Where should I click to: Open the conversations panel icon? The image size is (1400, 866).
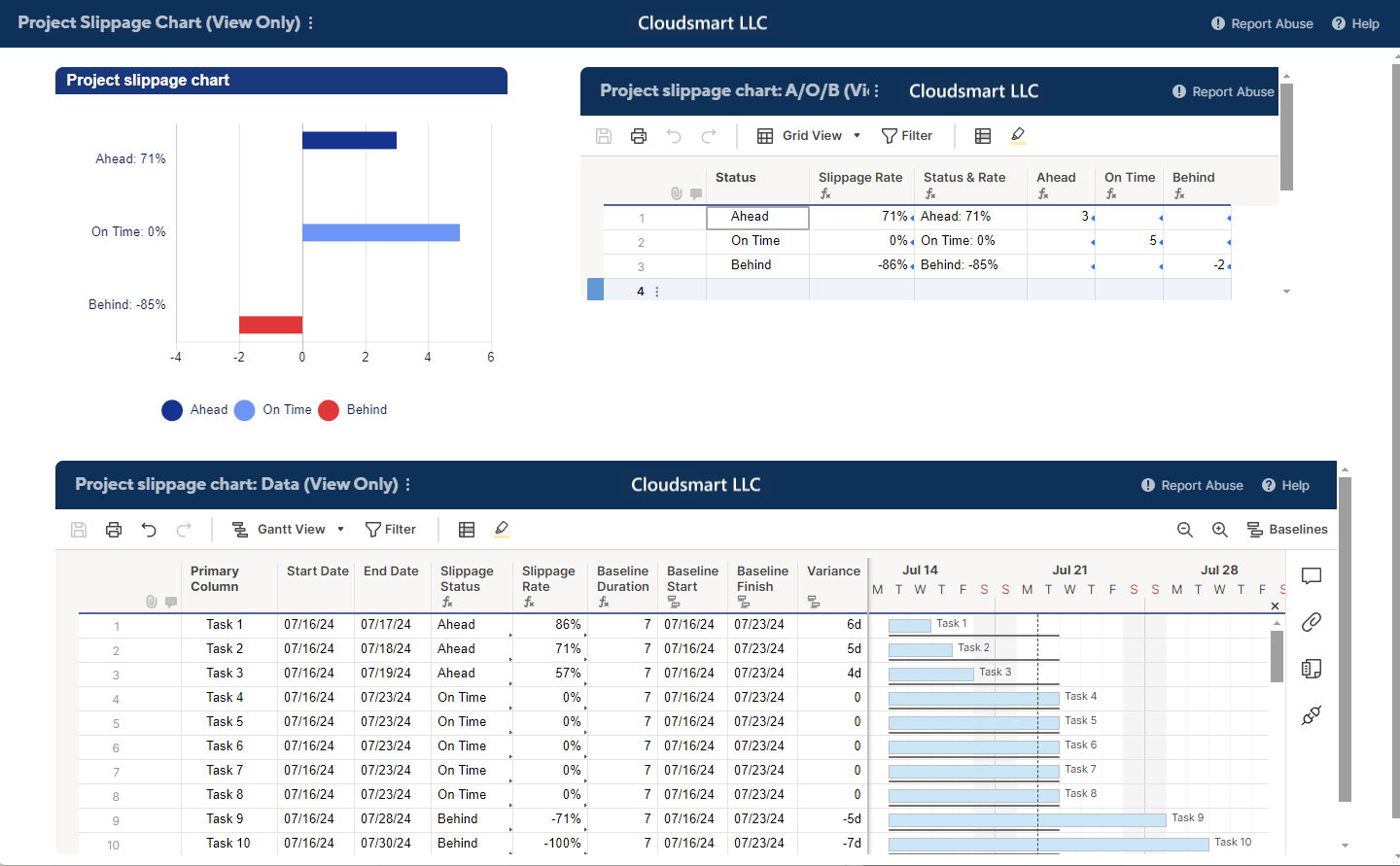point(1312,576)
